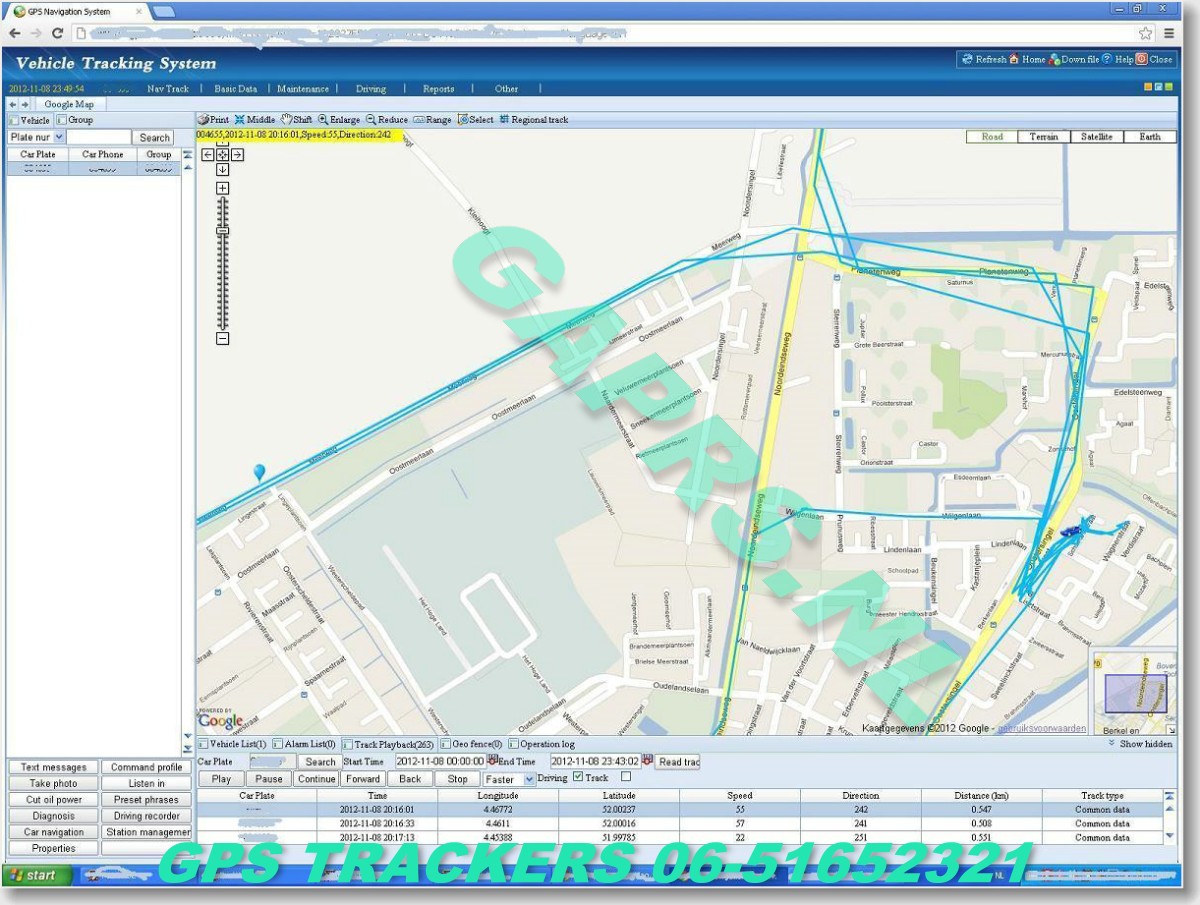
Task: Click the Cut oil power button
Action: pyautogui.click(x=54, y=800)
